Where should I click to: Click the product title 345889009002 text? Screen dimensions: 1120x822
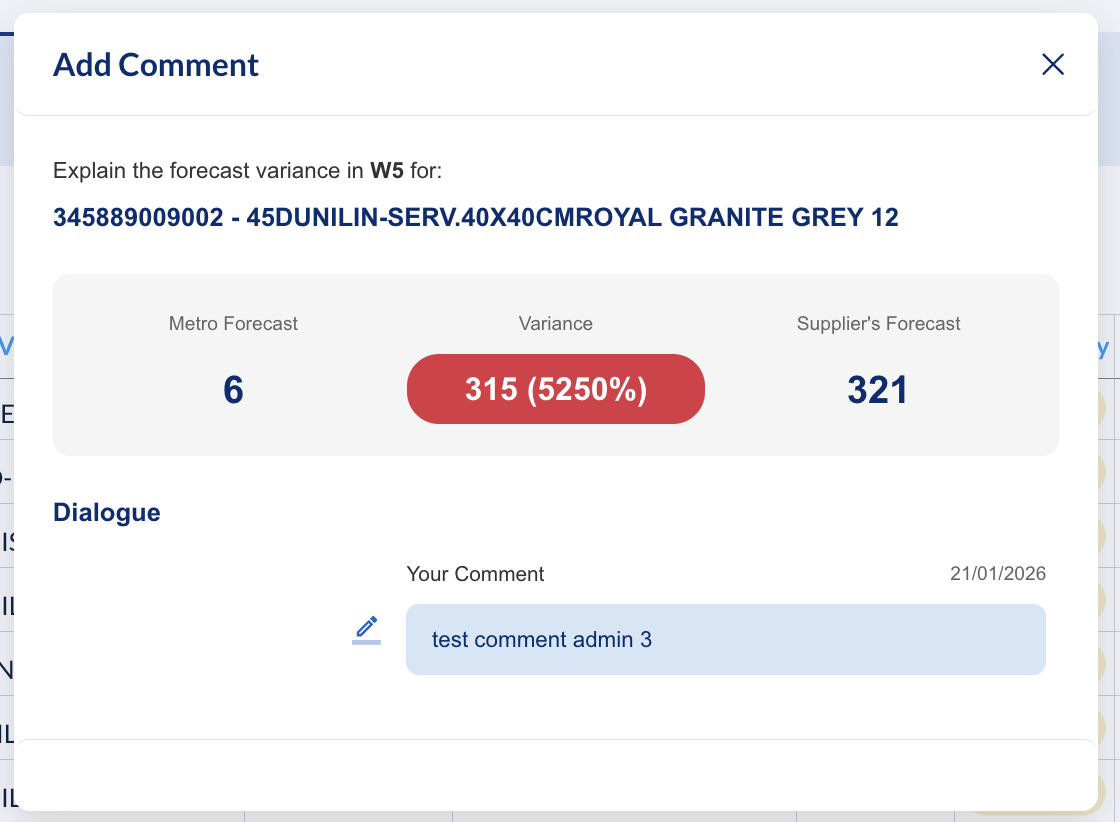475,217
